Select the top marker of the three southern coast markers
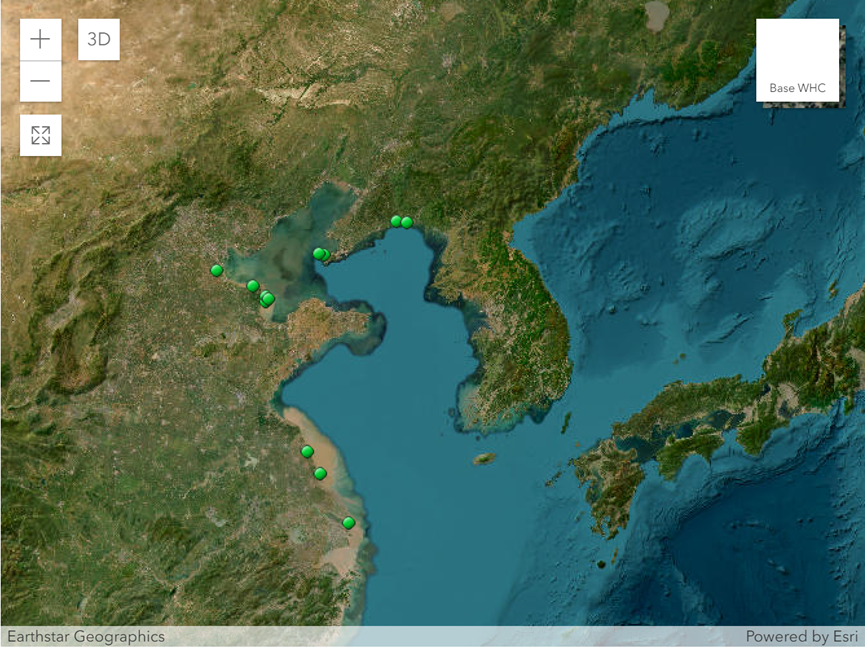 point(307,452)
